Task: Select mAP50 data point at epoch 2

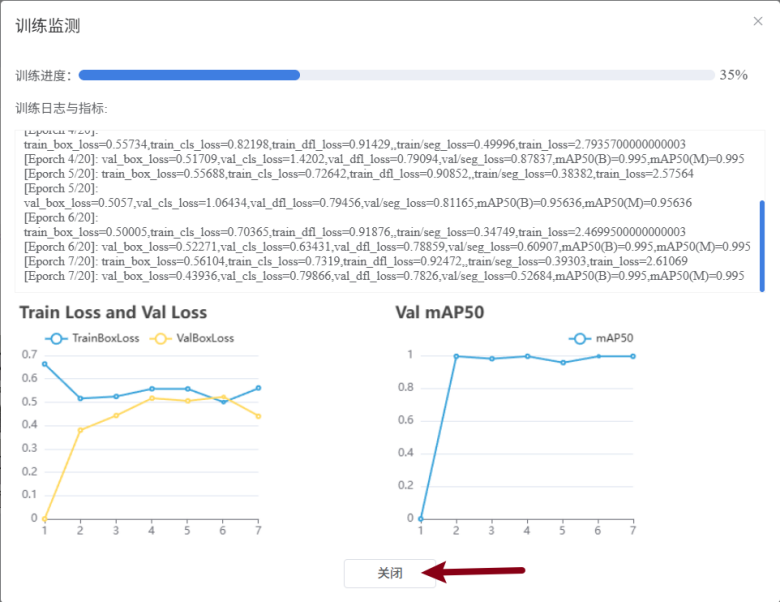Action: (x=456, y=356)
